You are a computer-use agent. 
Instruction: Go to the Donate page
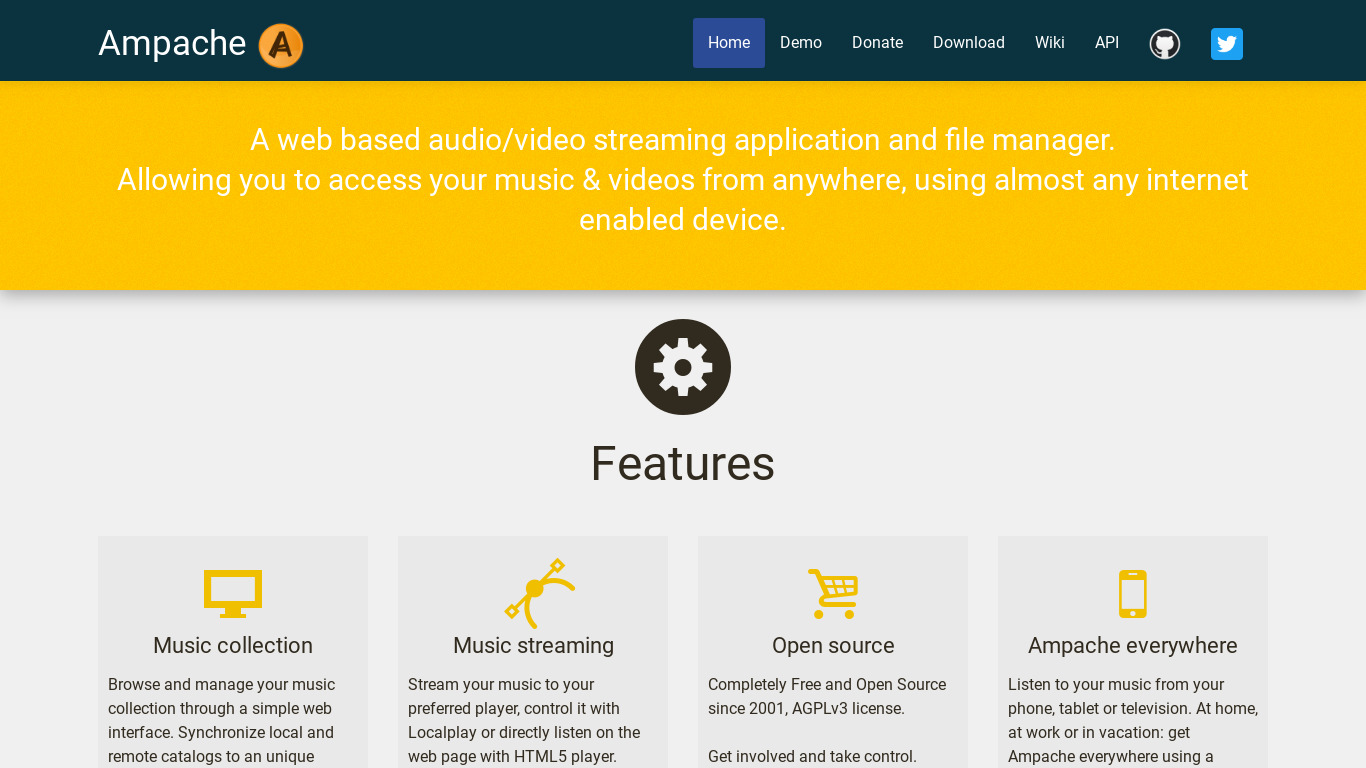(877, 43)
